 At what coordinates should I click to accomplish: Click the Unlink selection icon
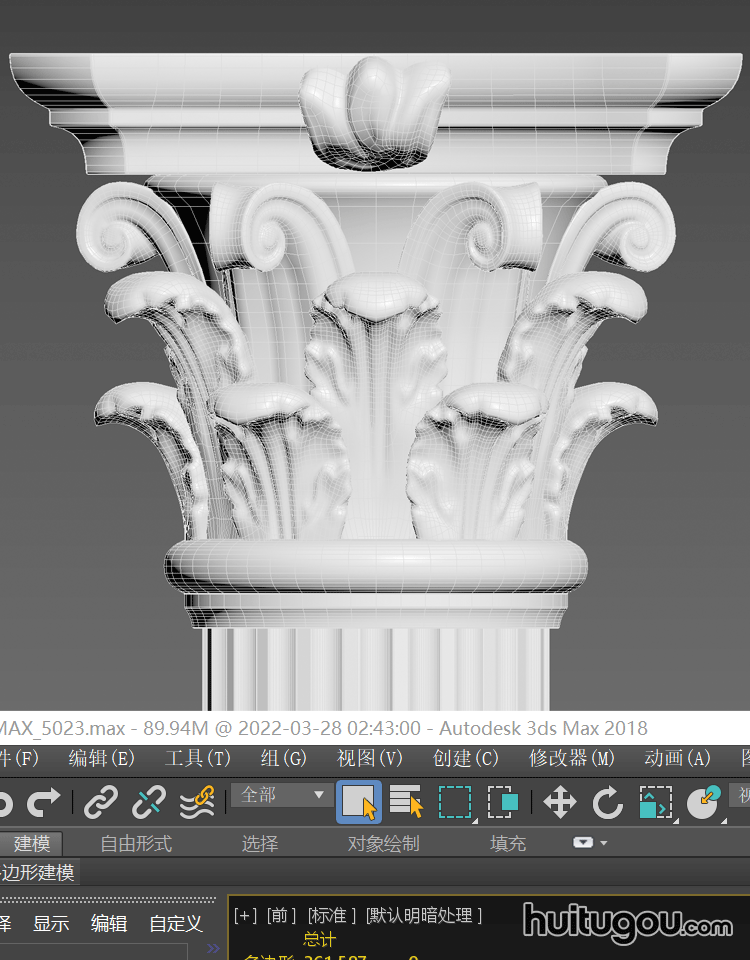click(x=150, y=802)
